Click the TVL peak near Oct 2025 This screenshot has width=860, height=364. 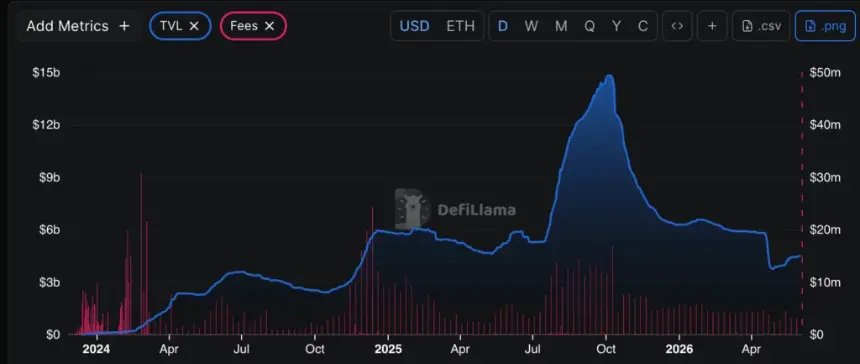point(609,76)
